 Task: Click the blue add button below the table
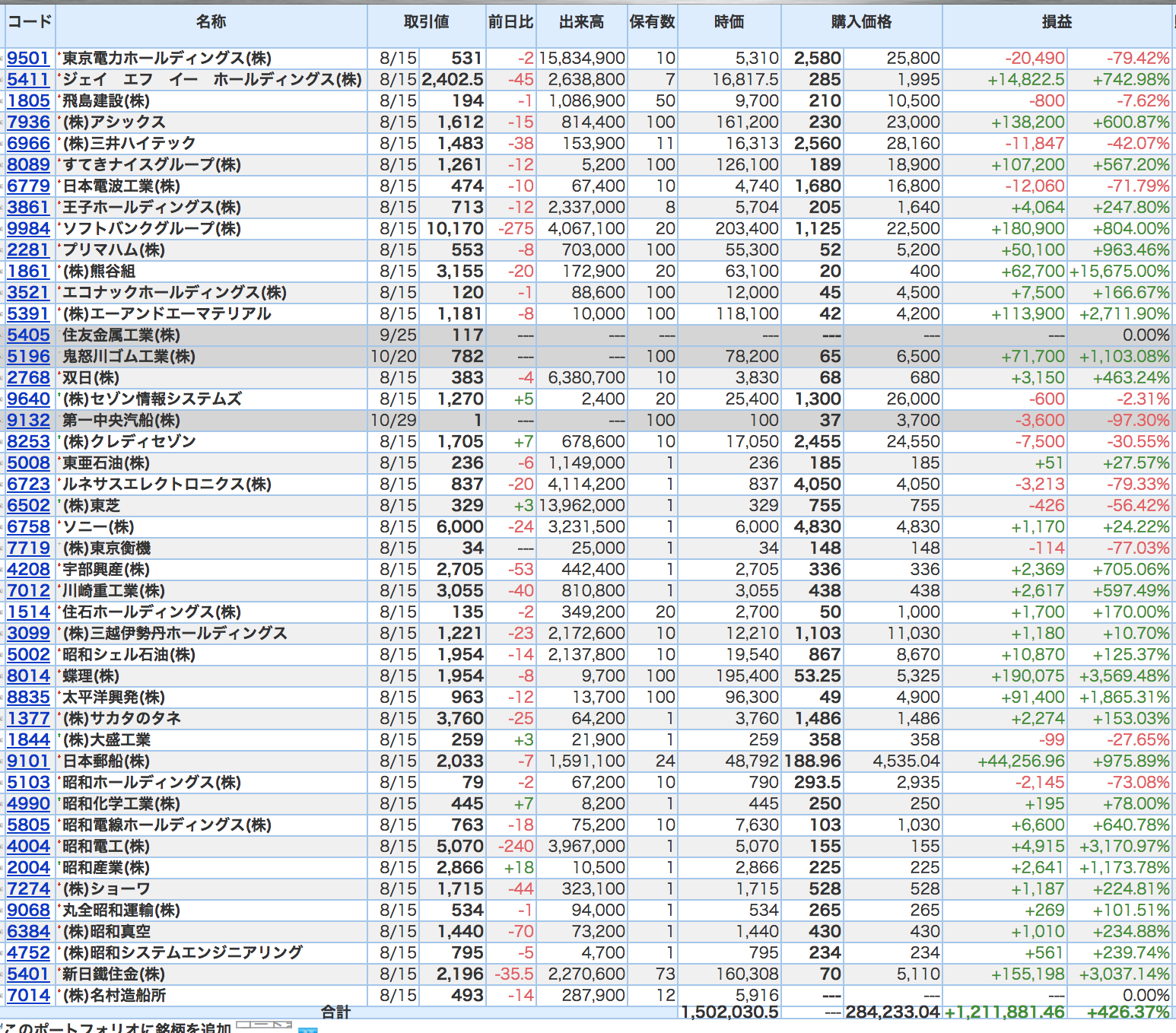[308, 1029]
